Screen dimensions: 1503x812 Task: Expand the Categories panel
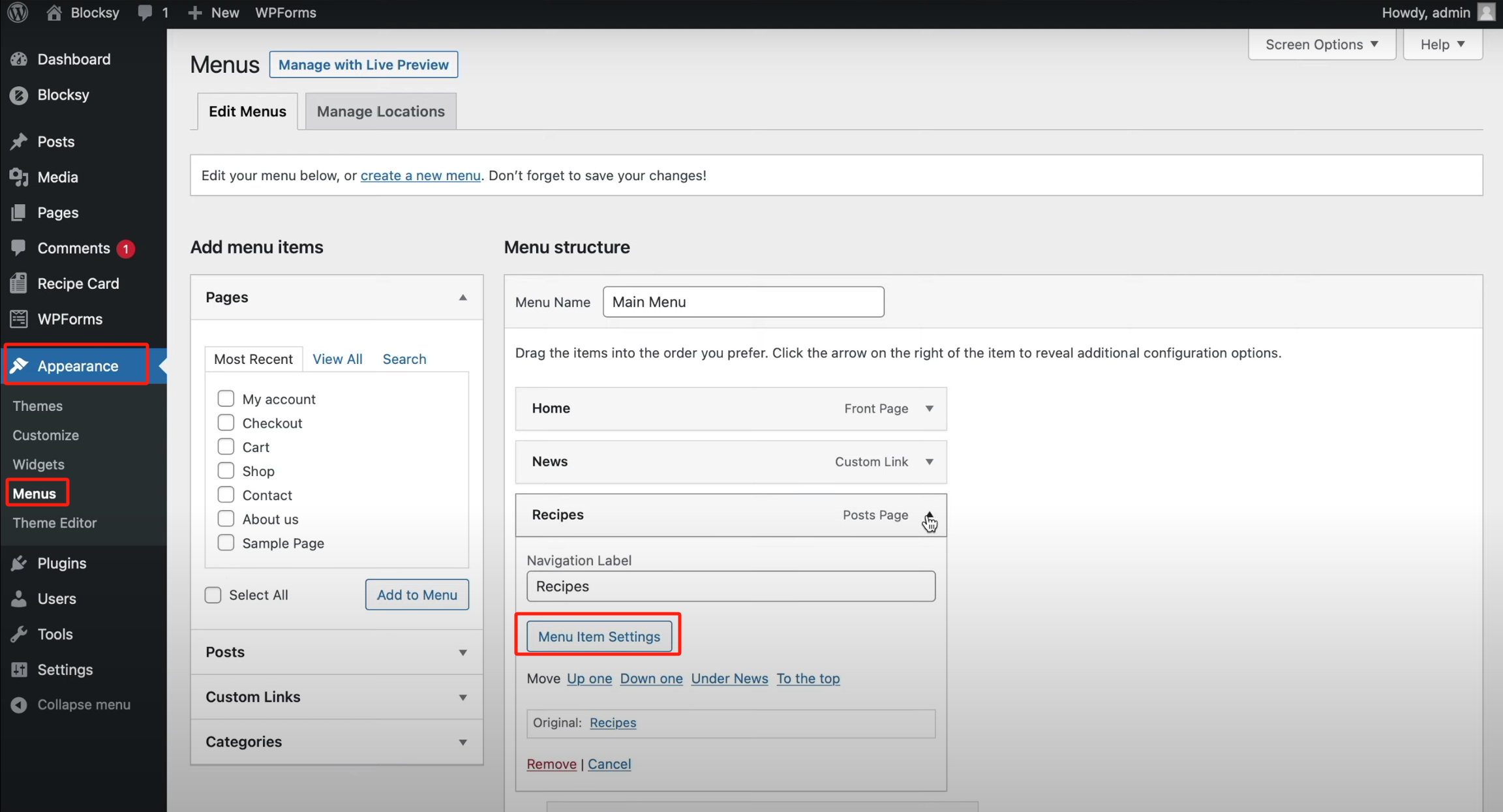[x=463, y=742]
